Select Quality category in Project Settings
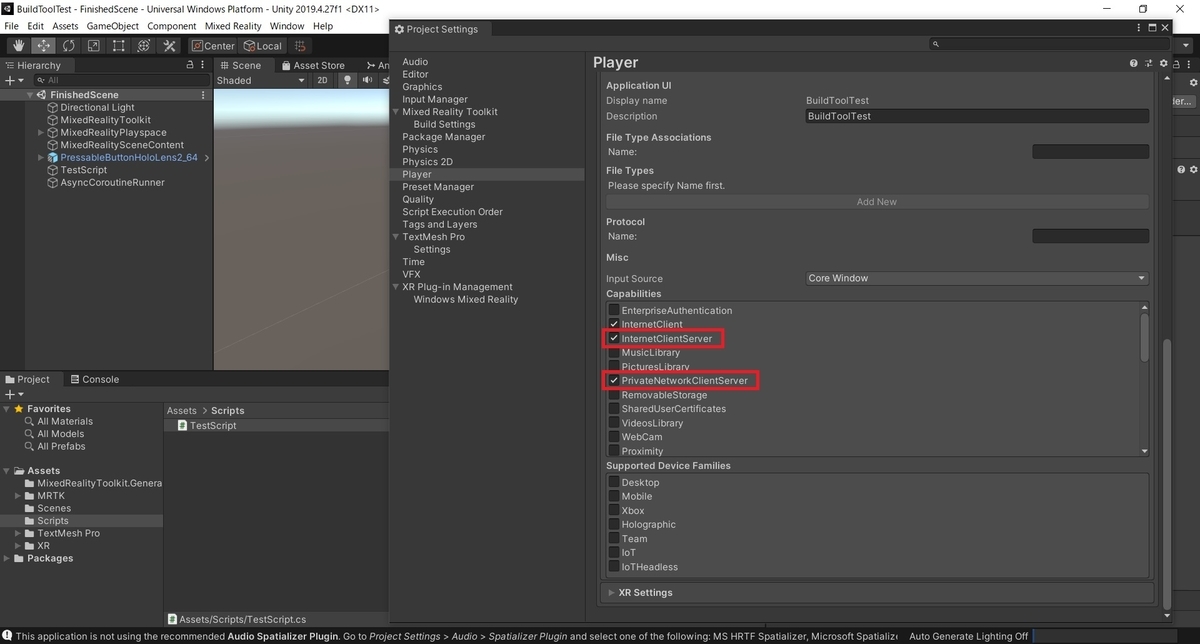This screenshot has width=1200, height=644. 418,199
